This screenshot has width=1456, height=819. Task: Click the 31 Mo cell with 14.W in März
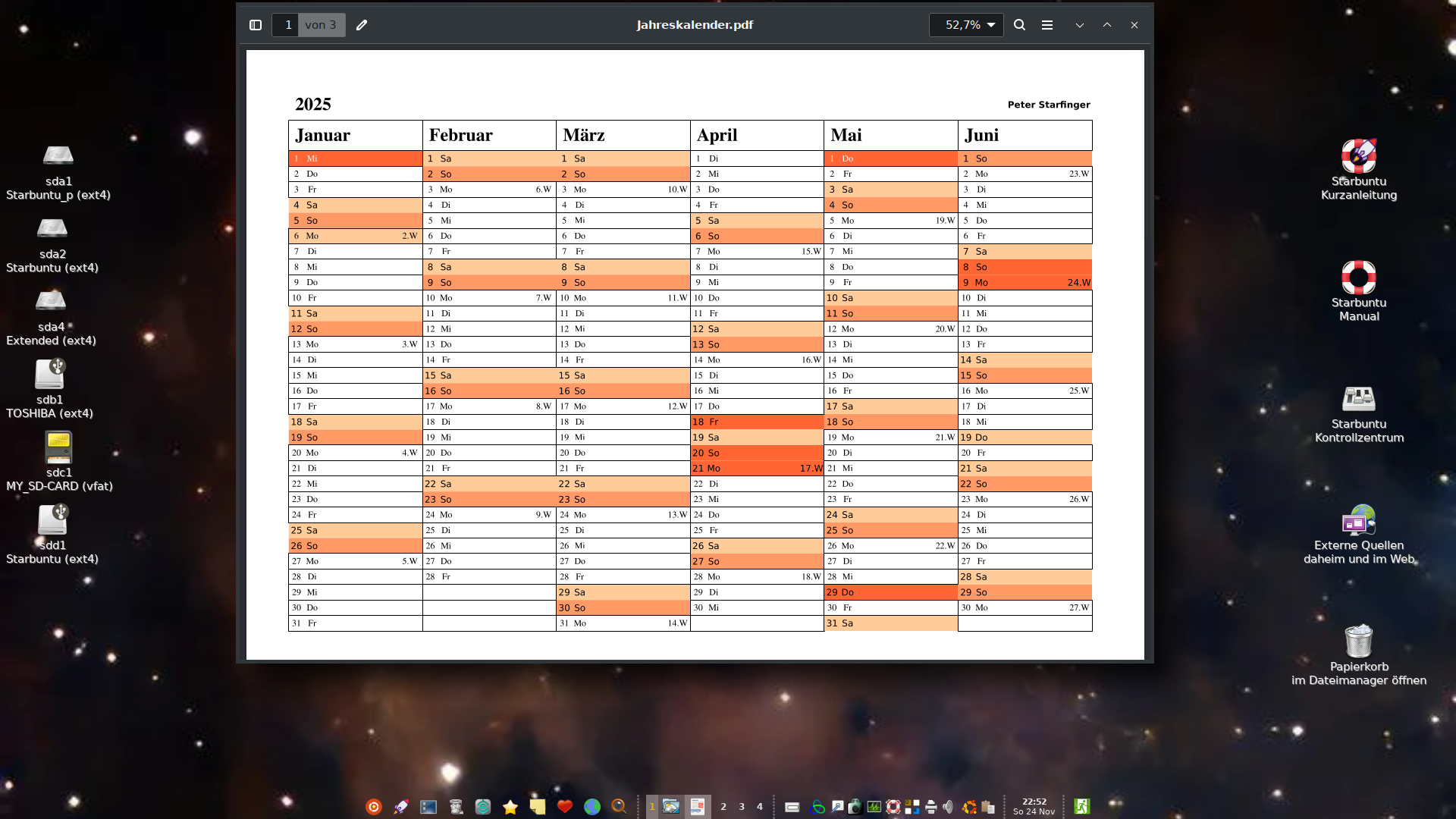click(623, 623)
